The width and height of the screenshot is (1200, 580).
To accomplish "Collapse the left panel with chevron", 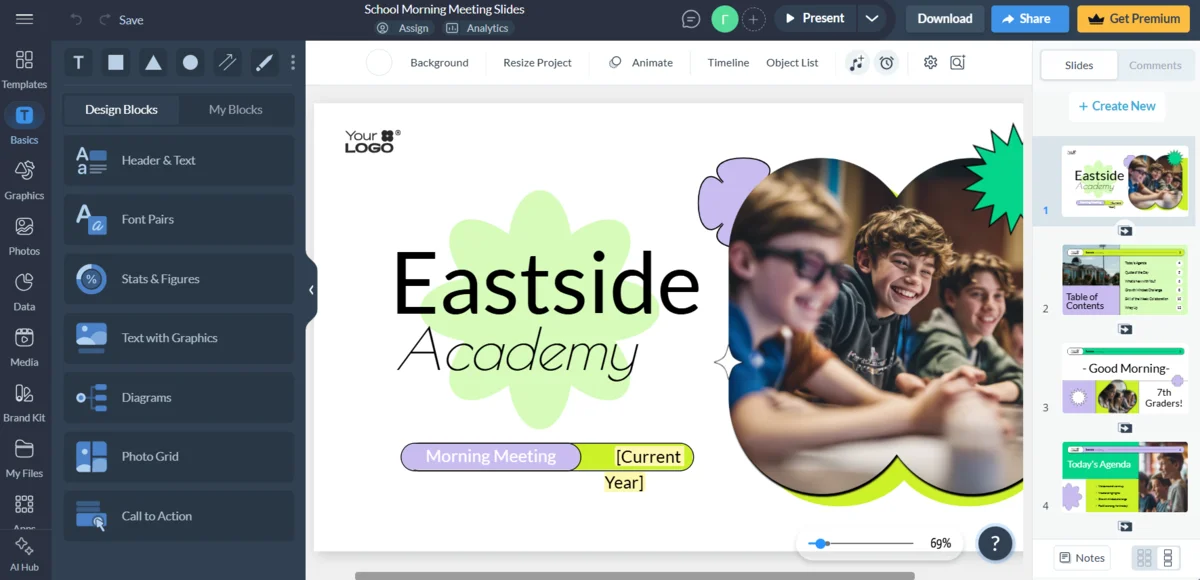I will point(311,290).
